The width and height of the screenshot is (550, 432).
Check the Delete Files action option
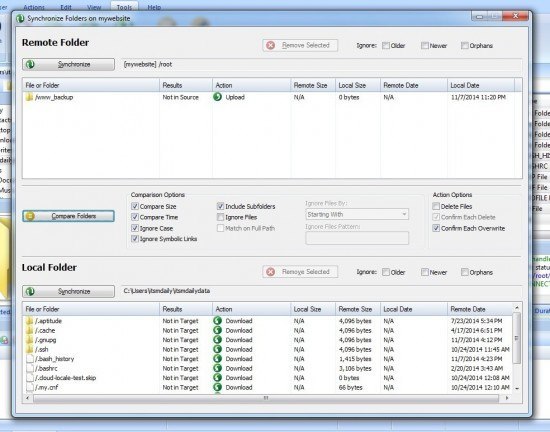pos(436,206)
